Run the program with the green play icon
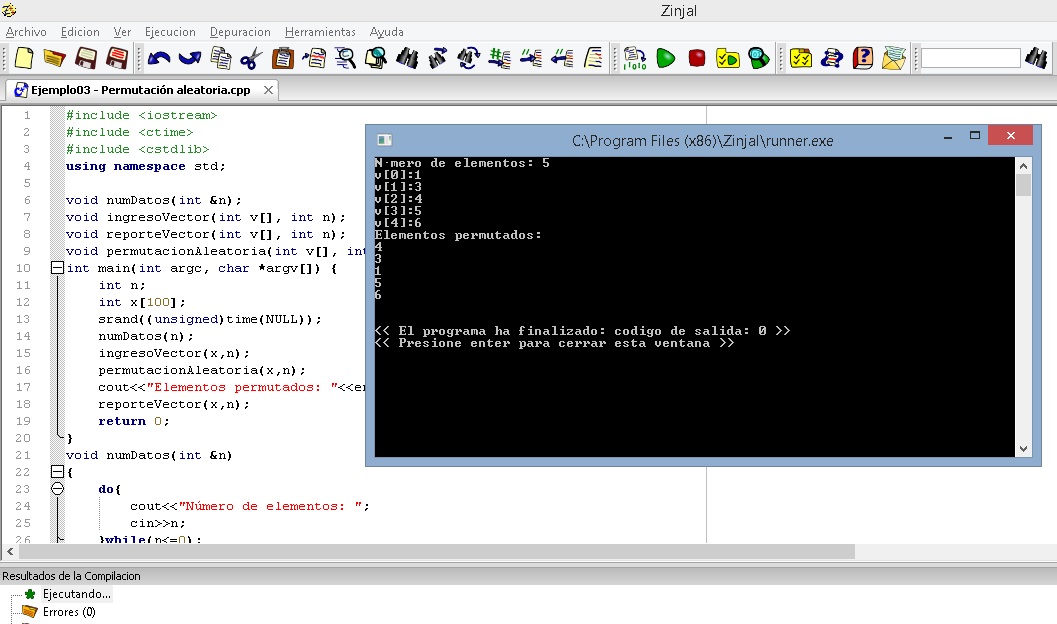Viewport: 1057px width, 624px height. click(664, 58)
